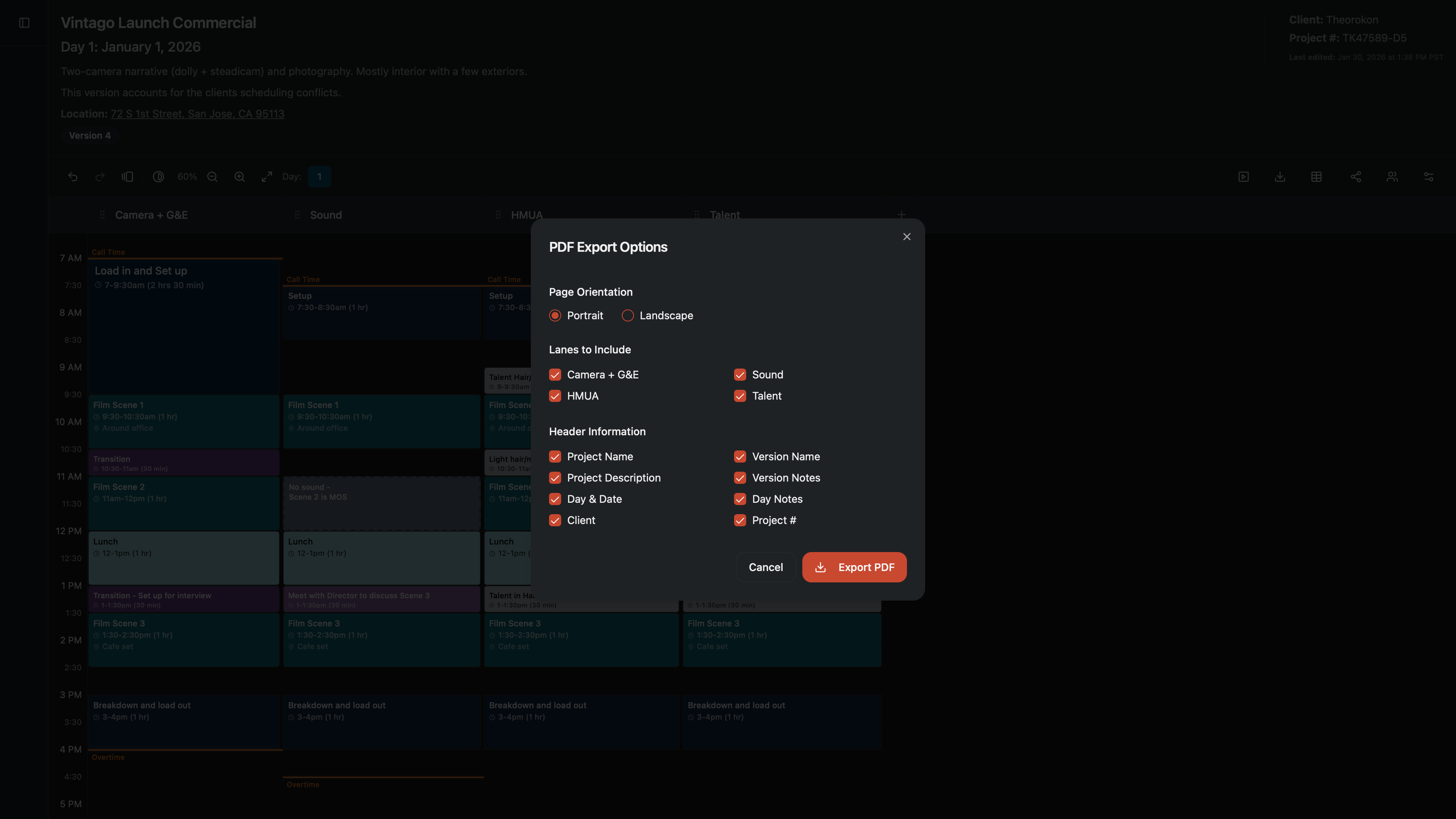Uncheck the Sound lane checkbox
Image resolution: width=1456 pixels, height=819 pixels.
pyautogui.click(x=740, y=375)
